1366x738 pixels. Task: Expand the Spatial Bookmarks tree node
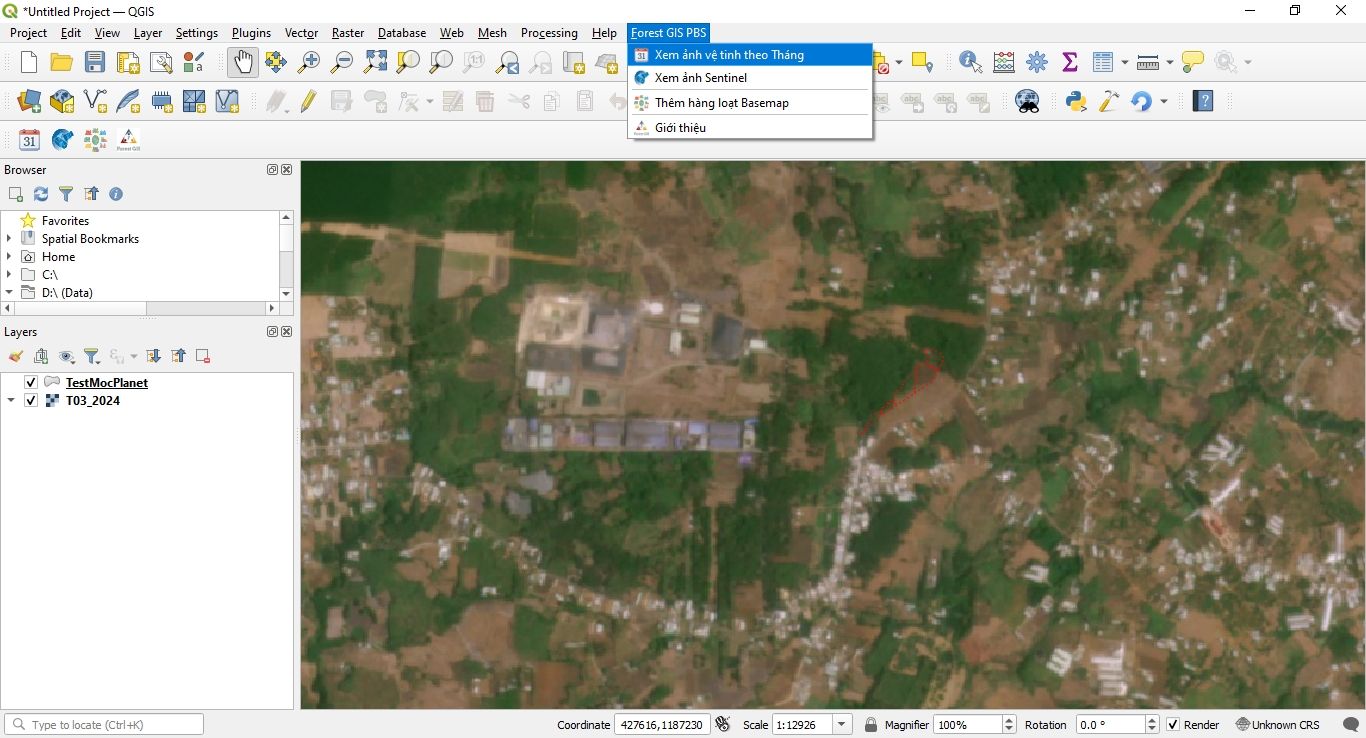tap(10, 239)
